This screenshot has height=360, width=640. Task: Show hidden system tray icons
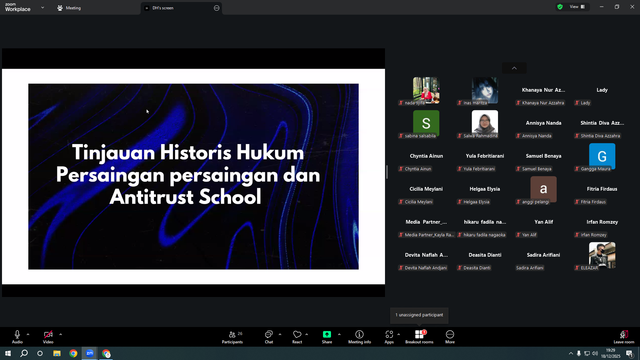571,353
